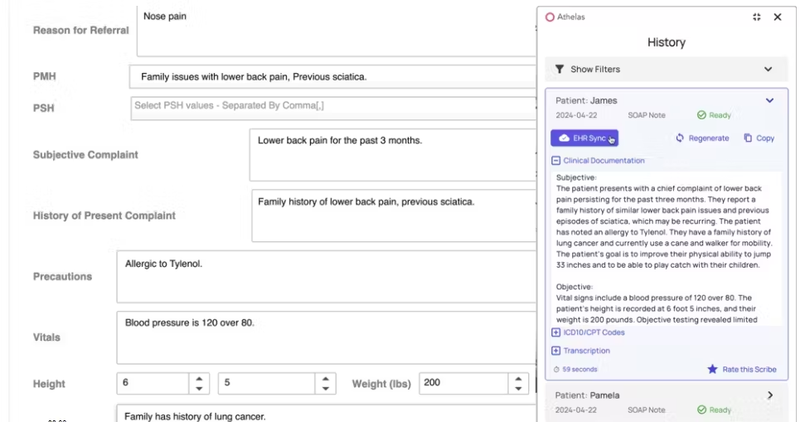Collapse the Patient James entry chevron
The height and width of the screenshot is (422, 800).
point(769,101)
